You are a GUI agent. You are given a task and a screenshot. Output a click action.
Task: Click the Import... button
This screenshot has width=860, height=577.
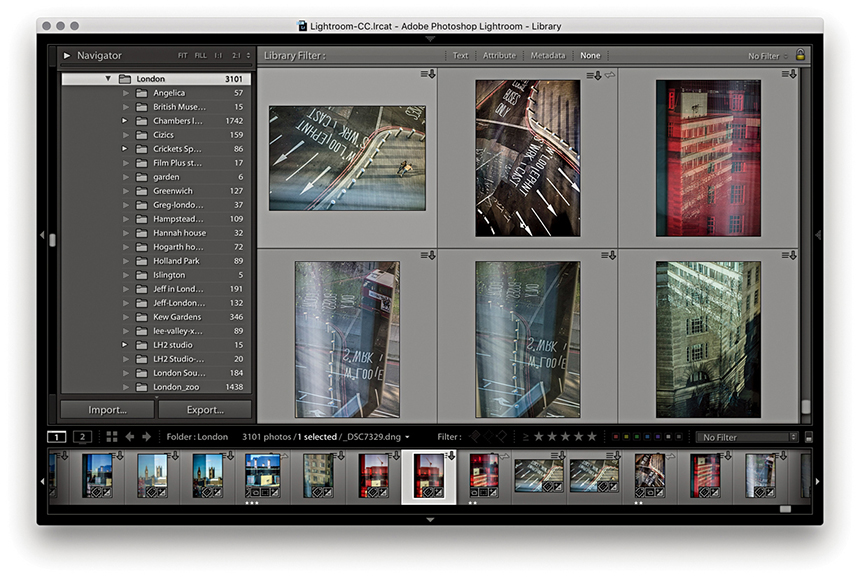click(x=107, y=410)
